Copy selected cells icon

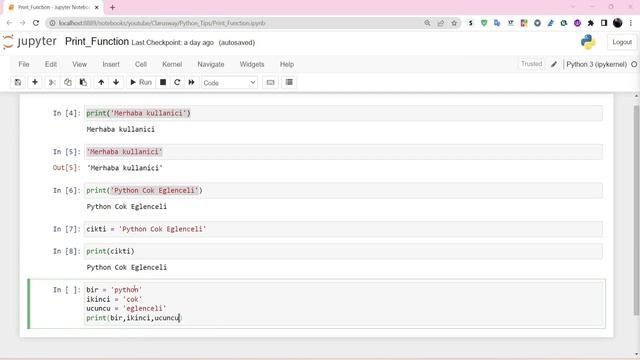point(68,82)
